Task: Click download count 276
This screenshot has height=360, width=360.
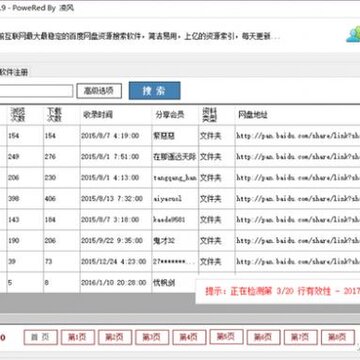Action: pos(50,157)
